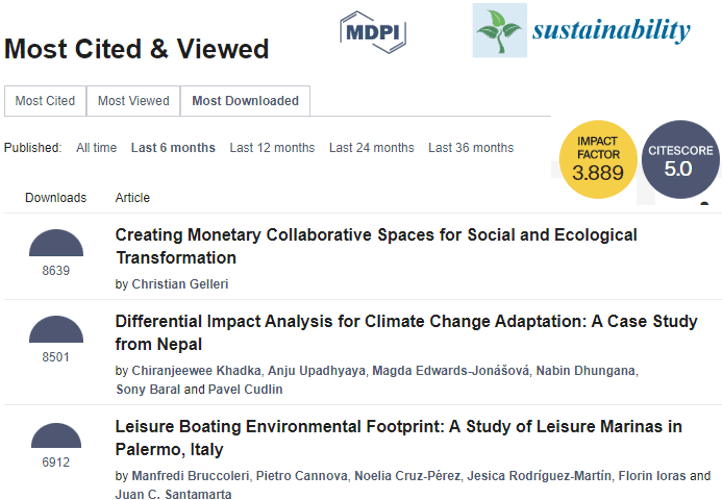722x500 pixels.
Task: Open author Florin Ioras's profile
Action: pyautogui.click(x=652, y=476)
